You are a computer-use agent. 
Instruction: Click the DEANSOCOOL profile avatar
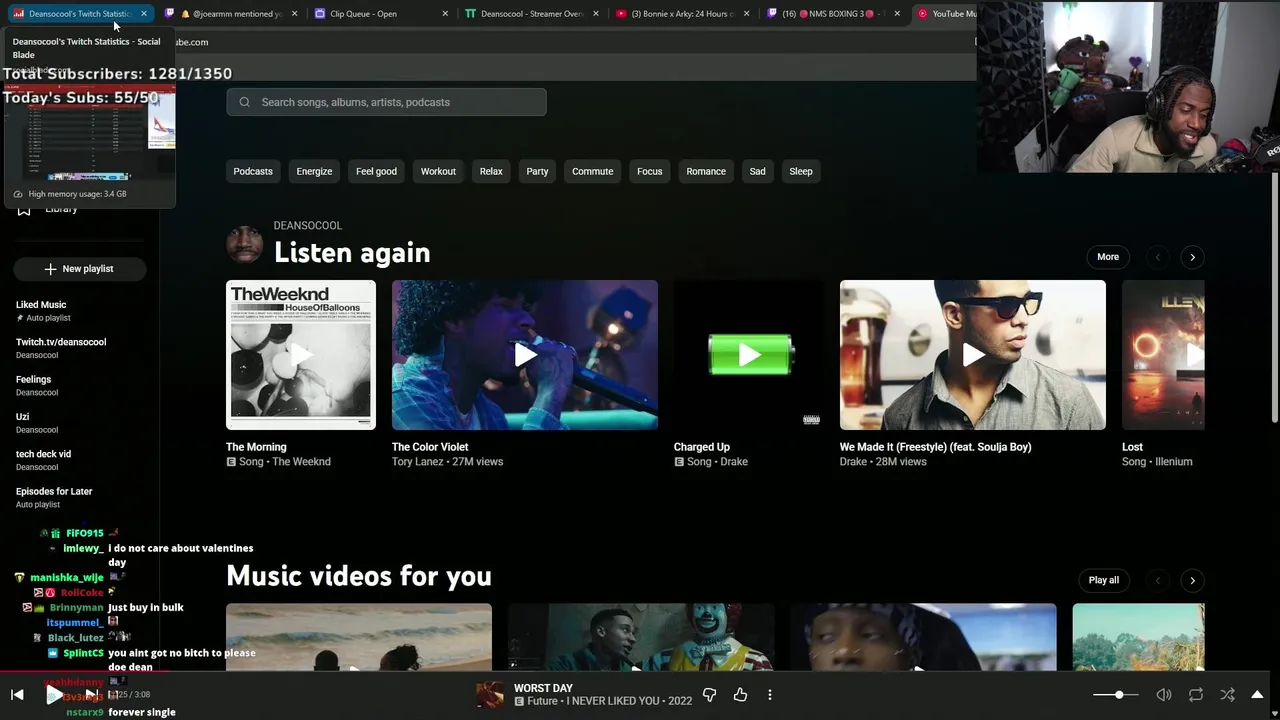click(x=244, y=243)
